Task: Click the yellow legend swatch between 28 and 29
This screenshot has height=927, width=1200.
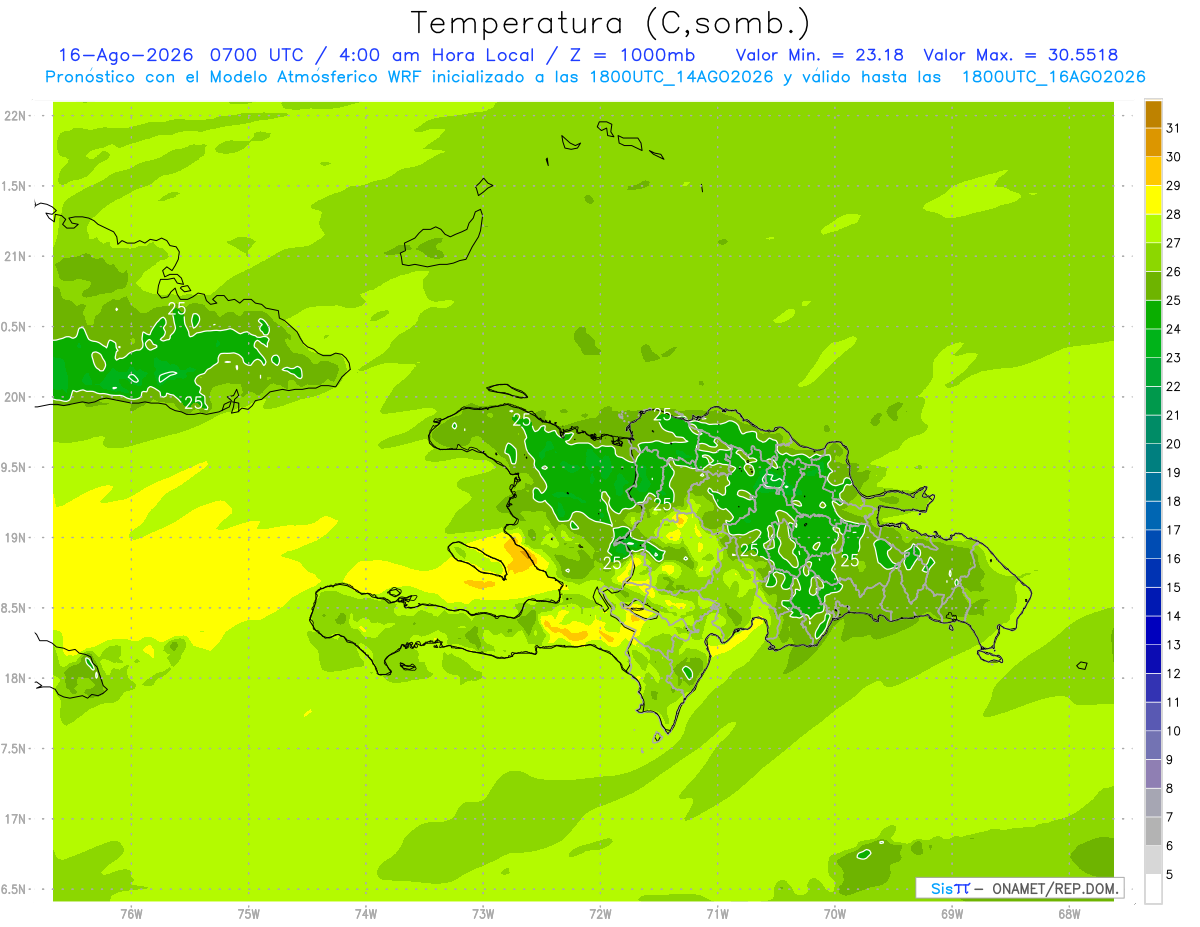Action: [1153, 200]
